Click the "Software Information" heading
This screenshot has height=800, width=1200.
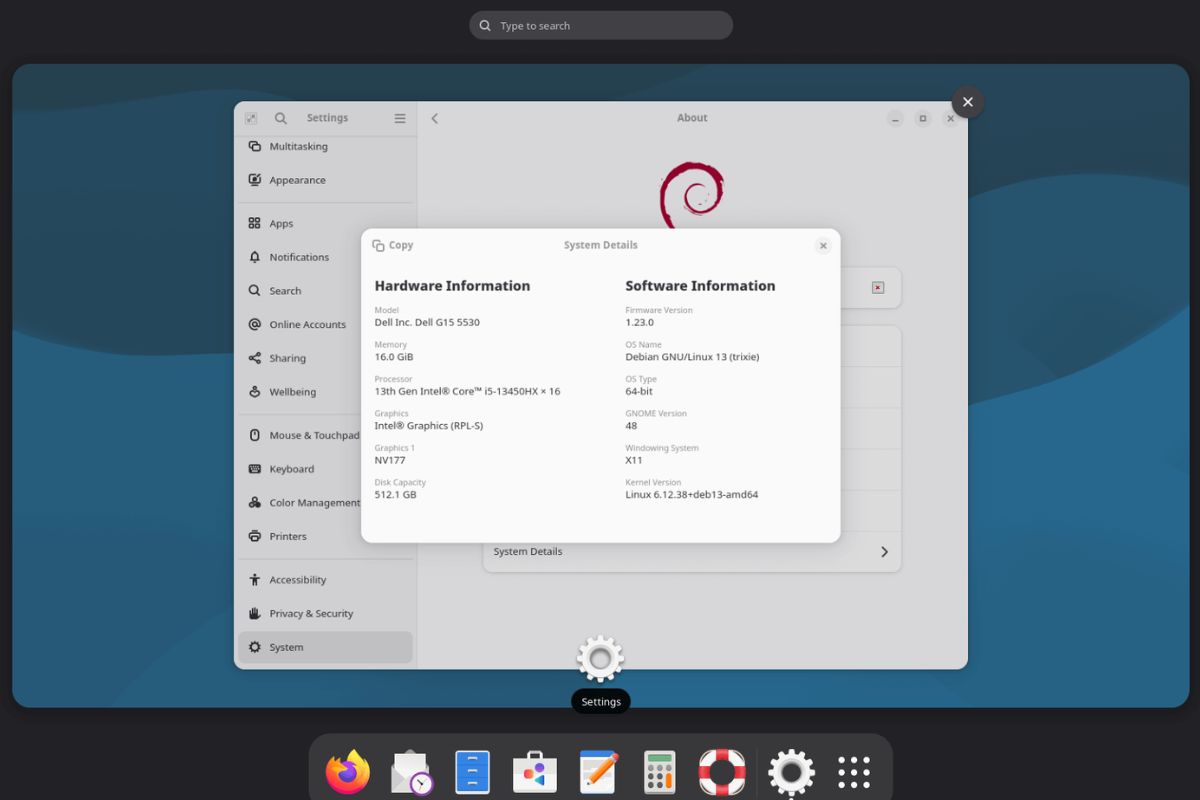[x=700, y=286]
